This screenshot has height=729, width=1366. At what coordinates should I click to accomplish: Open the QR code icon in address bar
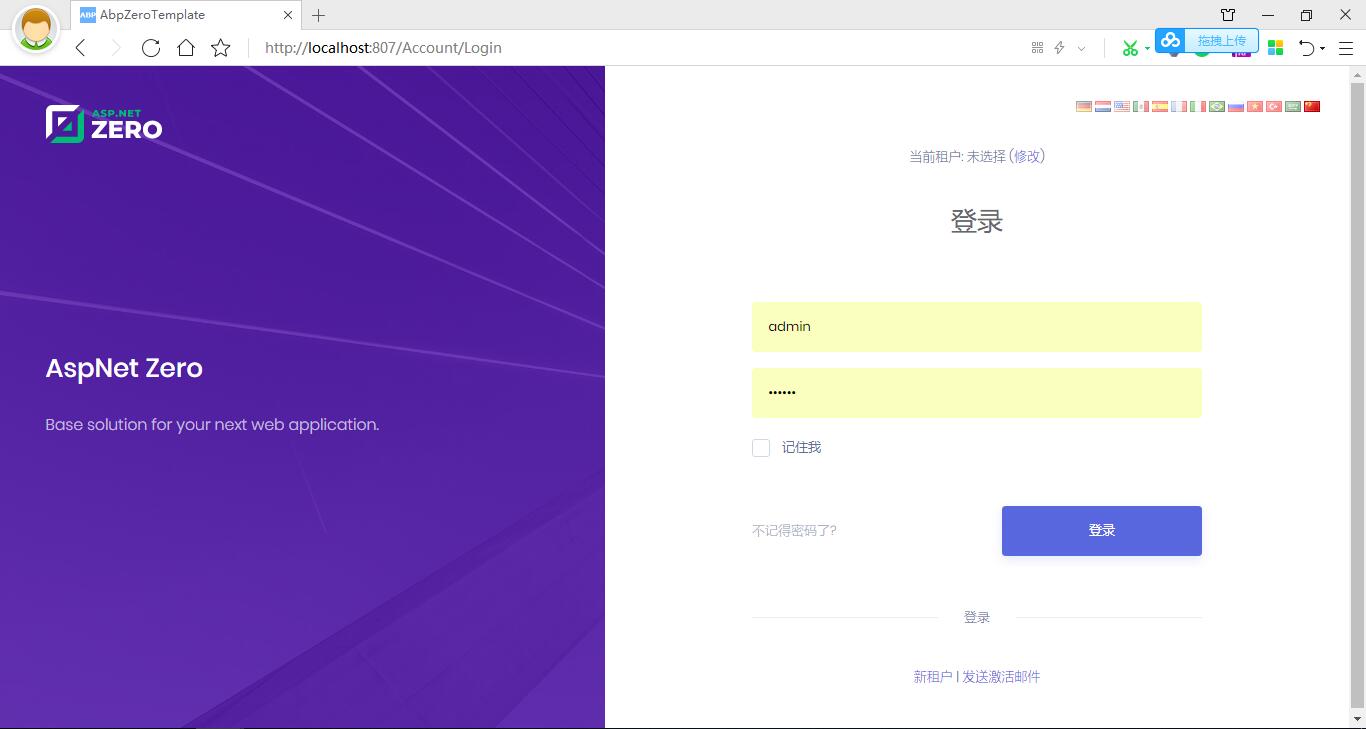pos(1037,48)
